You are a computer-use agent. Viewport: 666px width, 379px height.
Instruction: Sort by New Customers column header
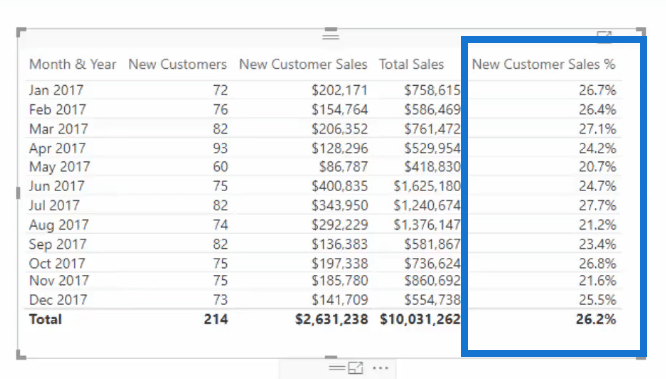pyautogui.click(x=178, y=65)
